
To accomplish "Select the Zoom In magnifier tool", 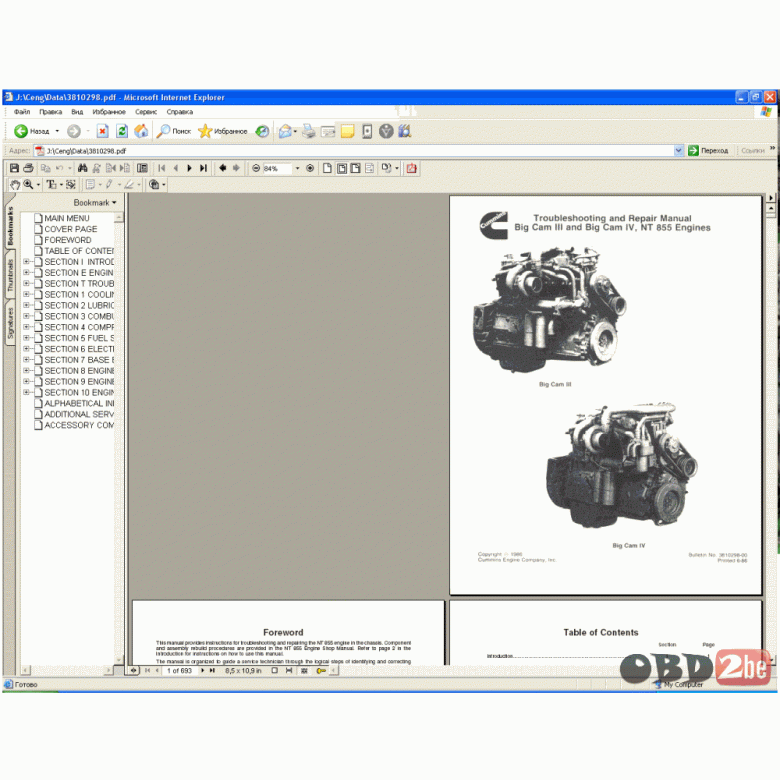I will pyautogui.click(x=28, y=185).
